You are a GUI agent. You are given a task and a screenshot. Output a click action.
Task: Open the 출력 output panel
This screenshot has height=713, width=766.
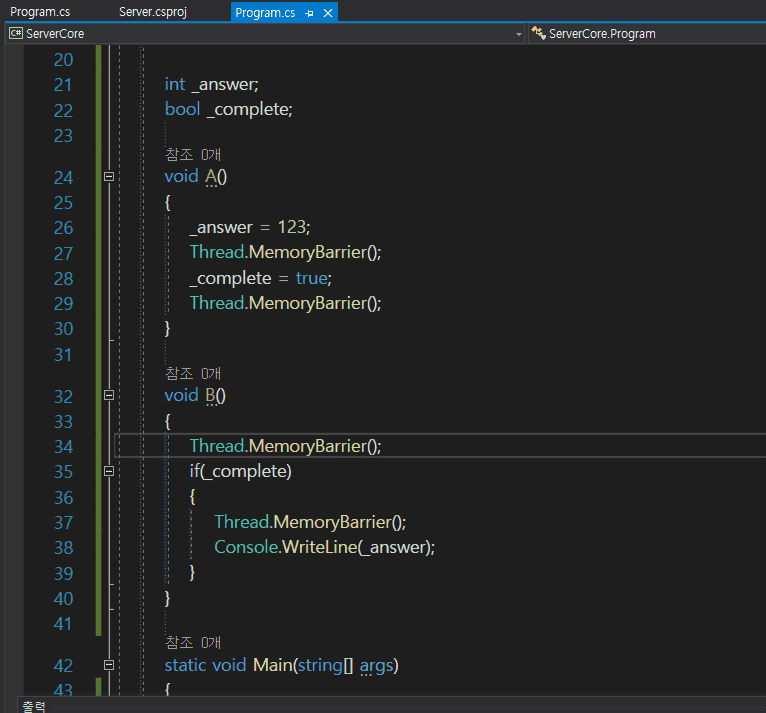[x=34, y=706]
